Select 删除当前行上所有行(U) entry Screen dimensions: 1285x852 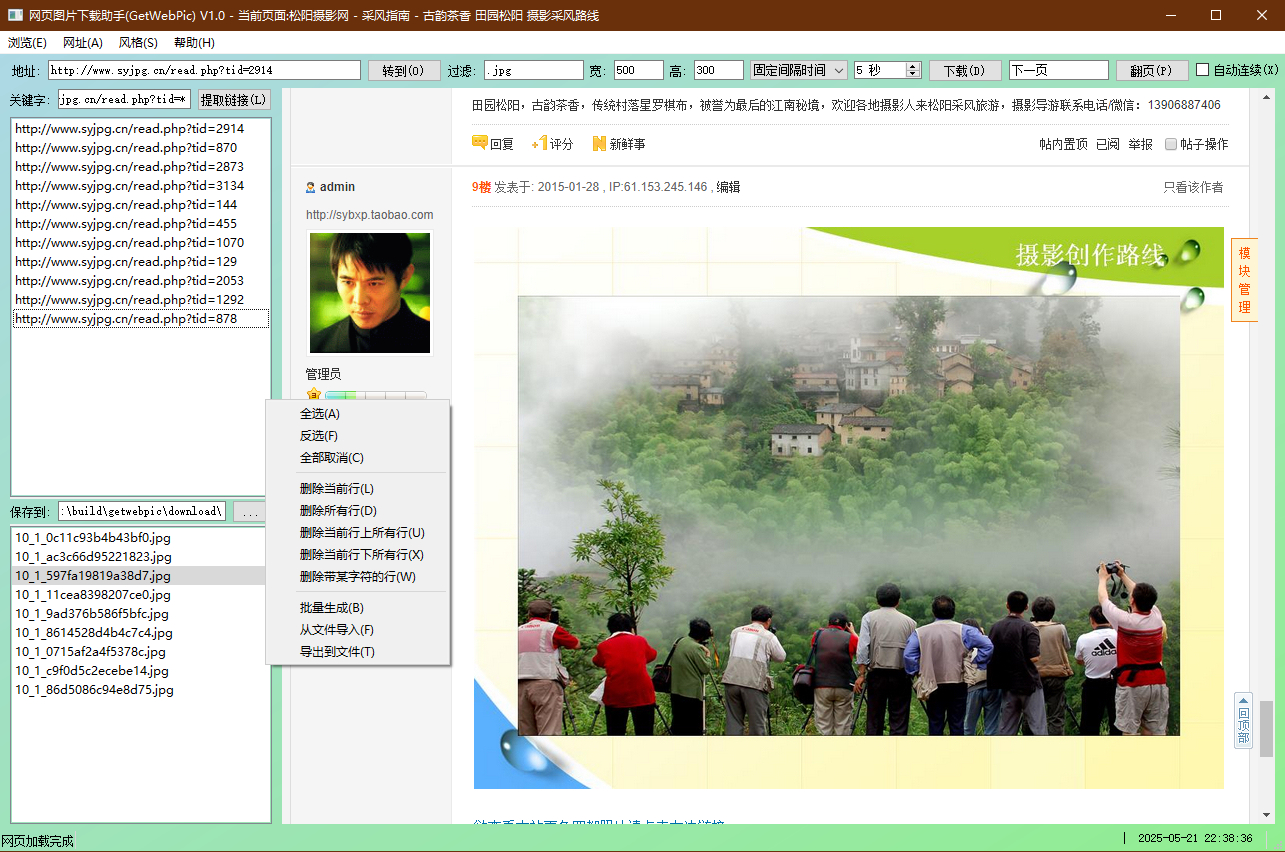pos(358,533)
